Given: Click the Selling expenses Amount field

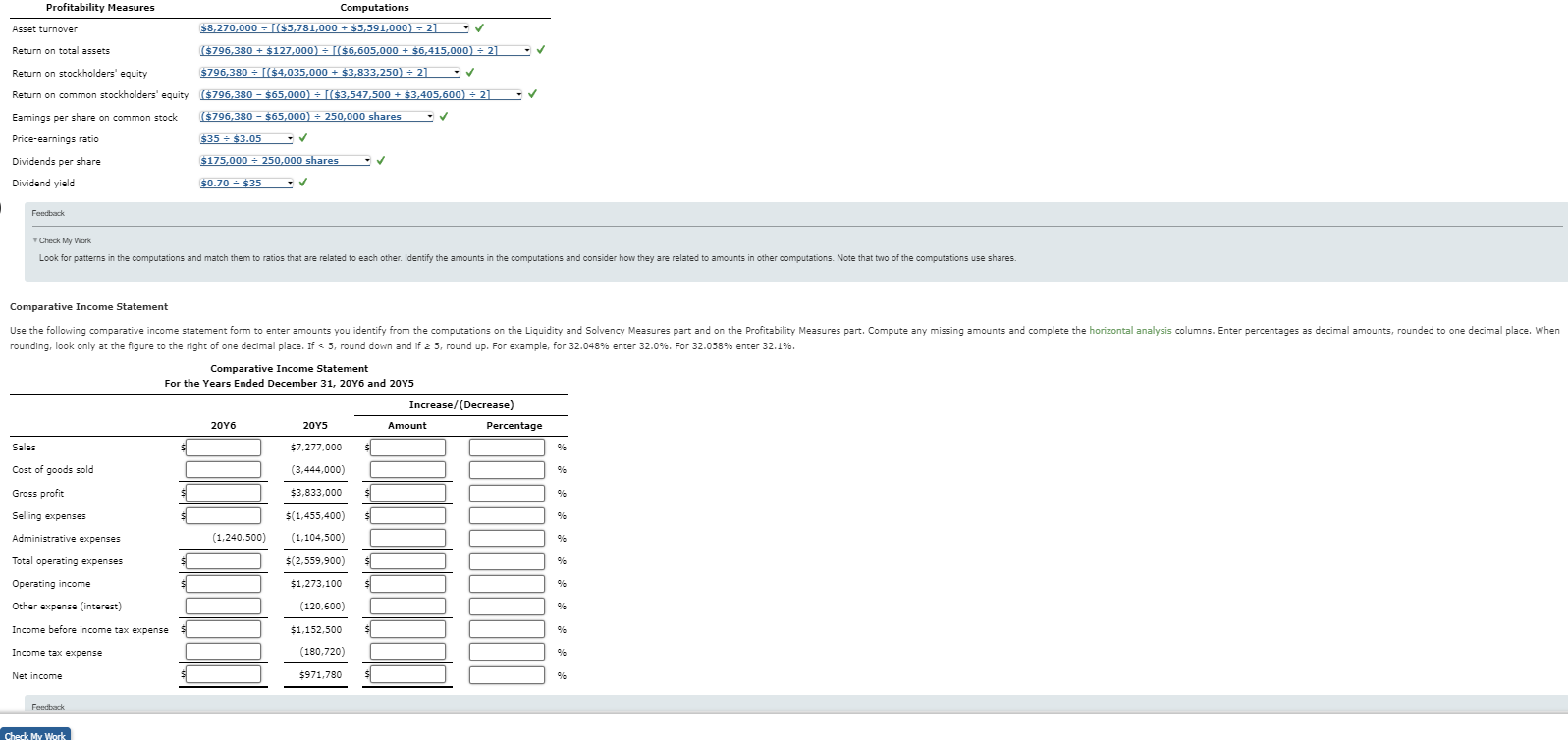Looking at the screenshot, I should (408, 515).
